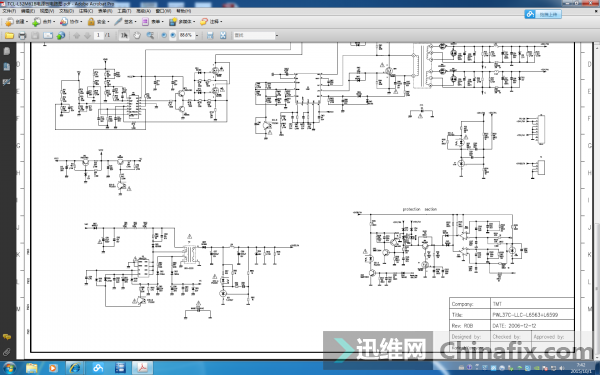Choose the Hand pan tool
Image resolution: width=600 pixels, height=375 pixels.
[137, 36]
